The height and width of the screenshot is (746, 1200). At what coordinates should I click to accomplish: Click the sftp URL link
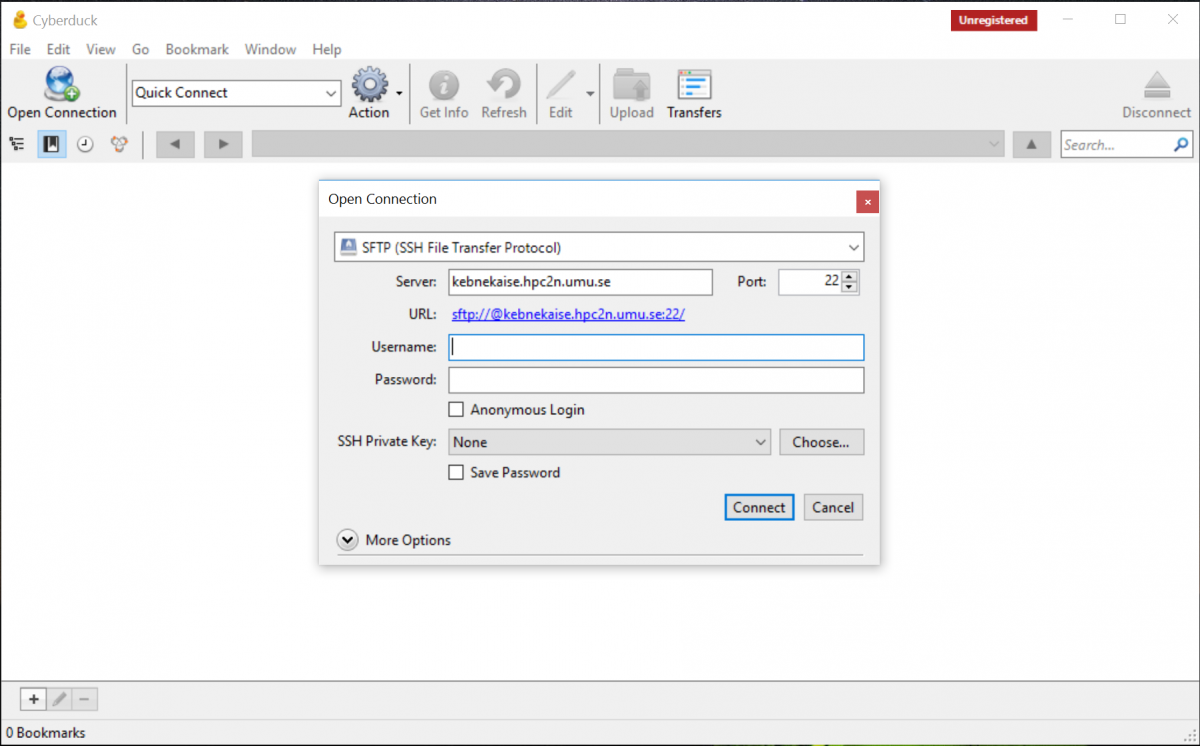[568, 314]
